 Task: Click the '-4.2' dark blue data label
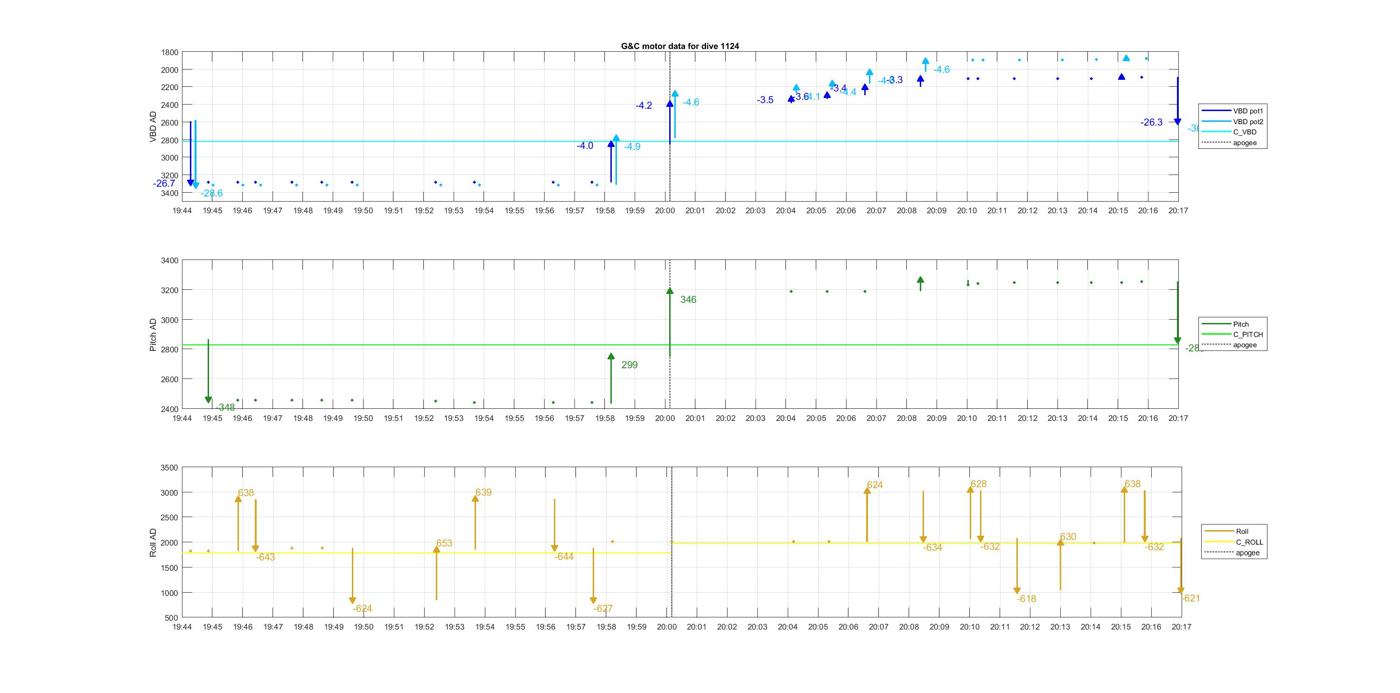tap(644, 106)
